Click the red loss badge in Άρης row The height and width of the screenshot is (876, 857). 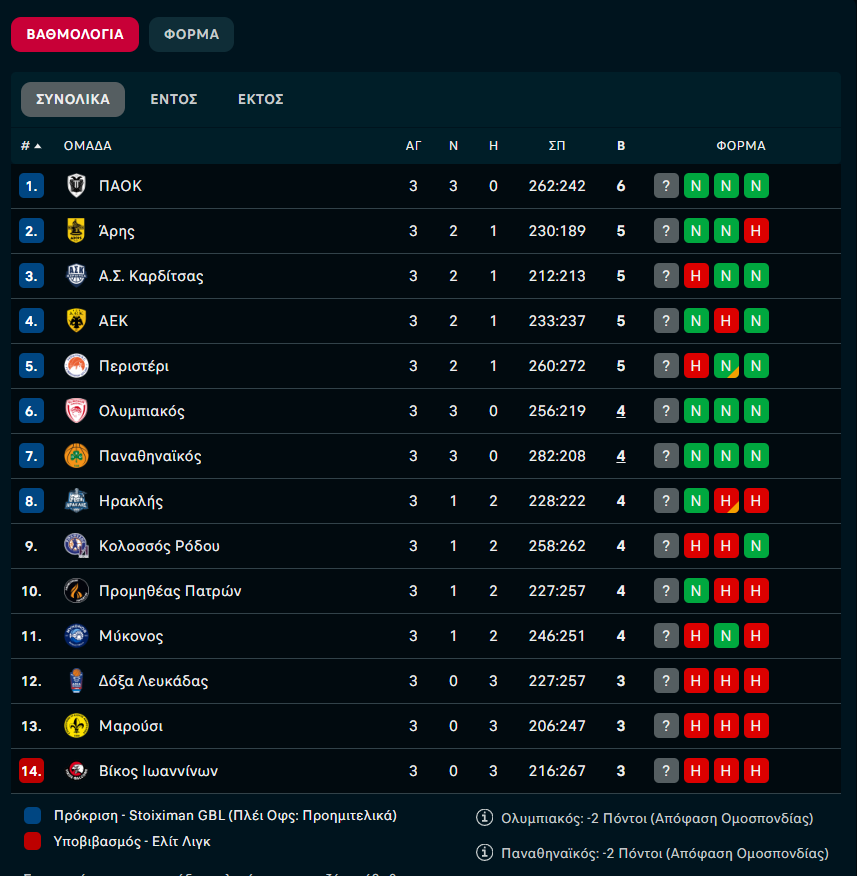756,231
